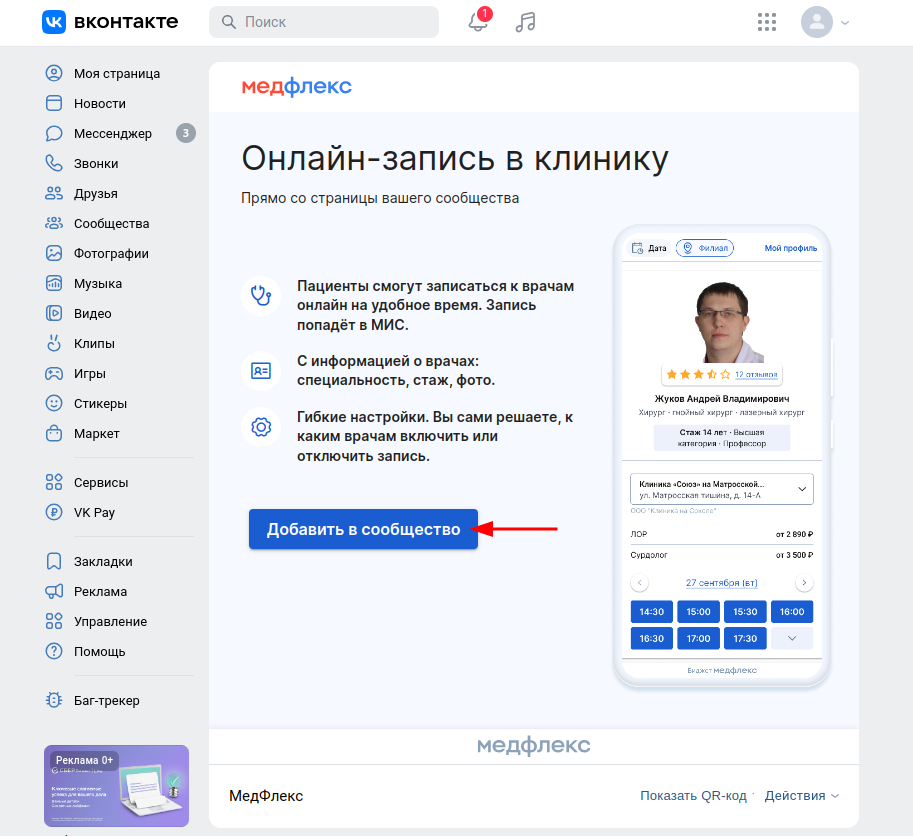The width and height of the screenshot is (913, 836).
Task: Click the settings gear feature icon
Action: 261,427
